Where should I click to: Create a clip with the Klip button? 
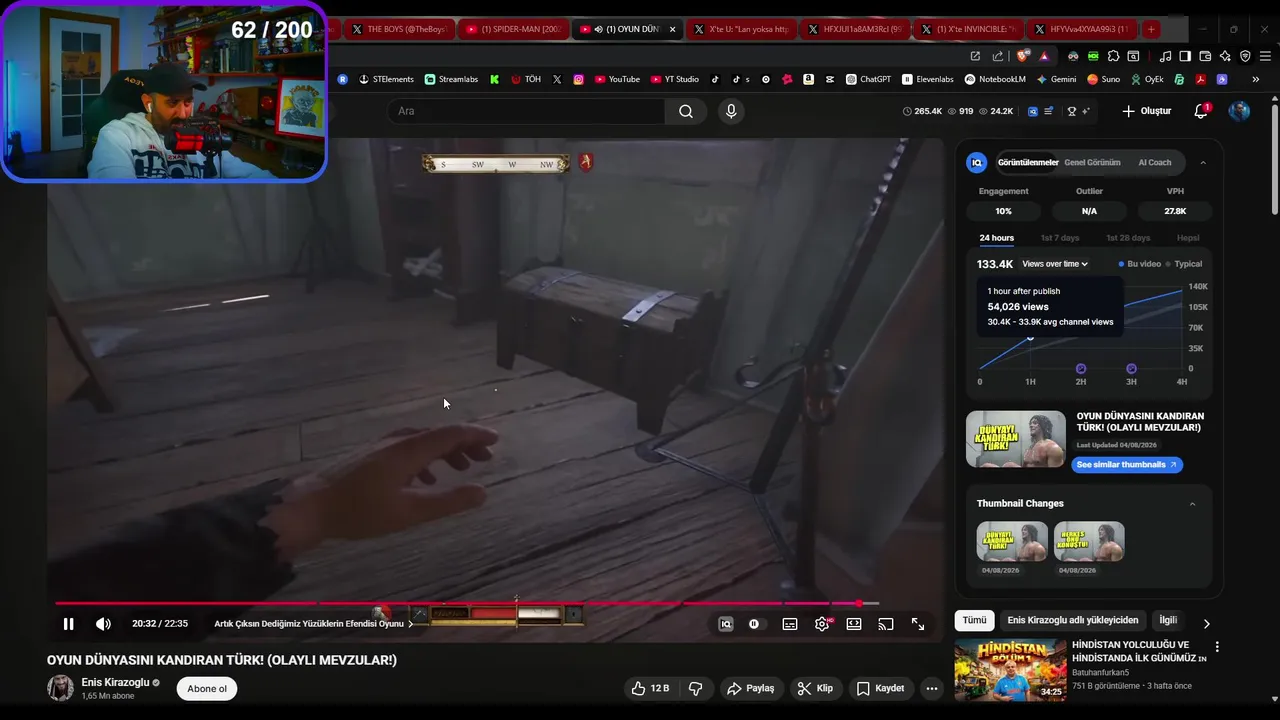tap(815, 688)
